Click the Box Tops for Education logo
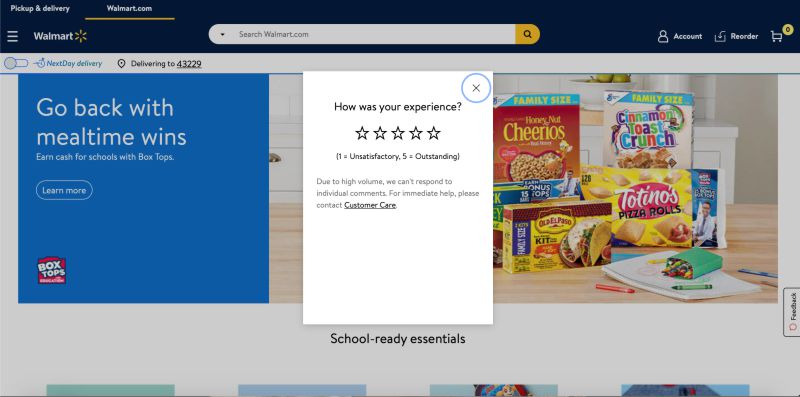The width and height of the screenshot is (800, 397). pos(52,270)
